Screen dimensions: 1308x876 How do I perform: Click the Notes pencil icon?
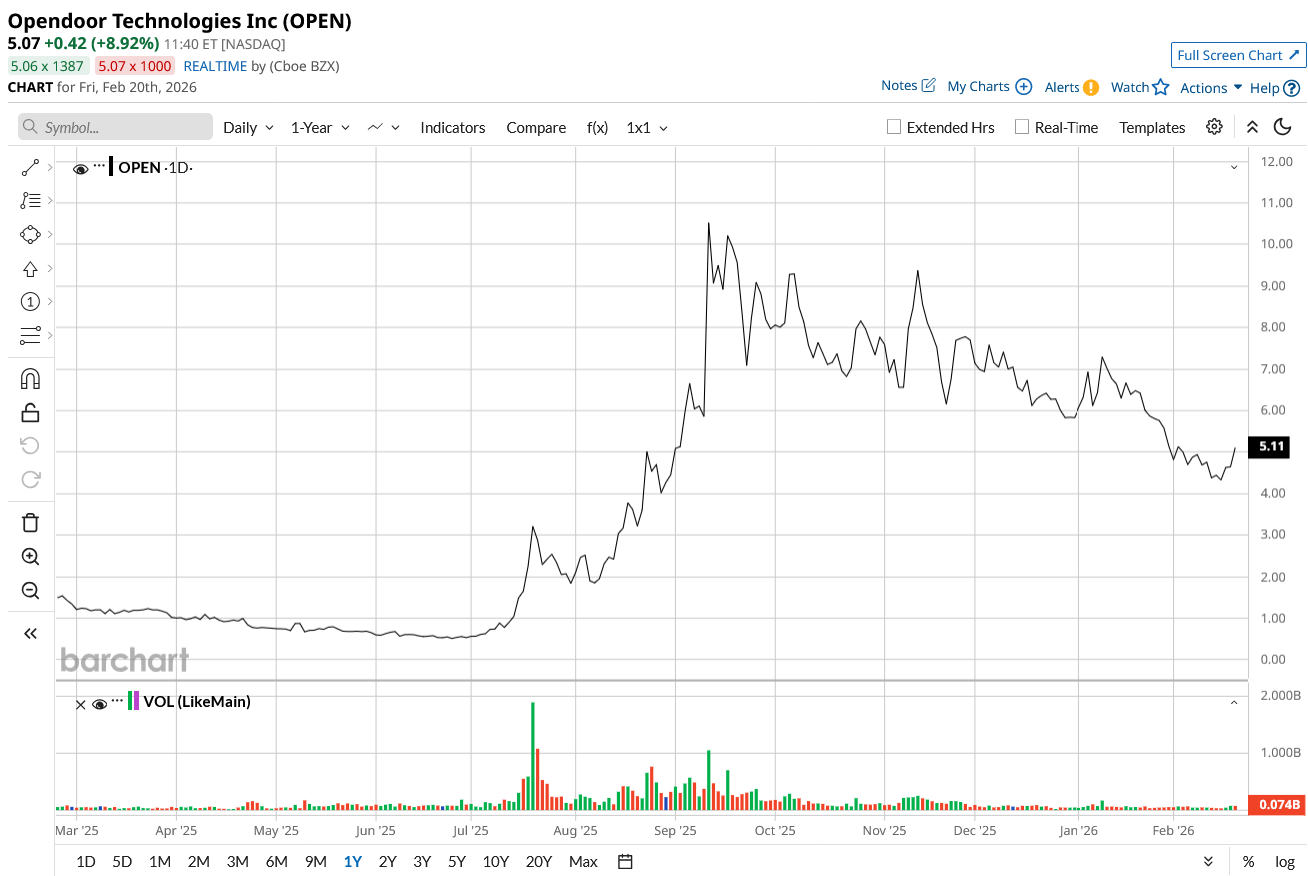coord(928,86)
